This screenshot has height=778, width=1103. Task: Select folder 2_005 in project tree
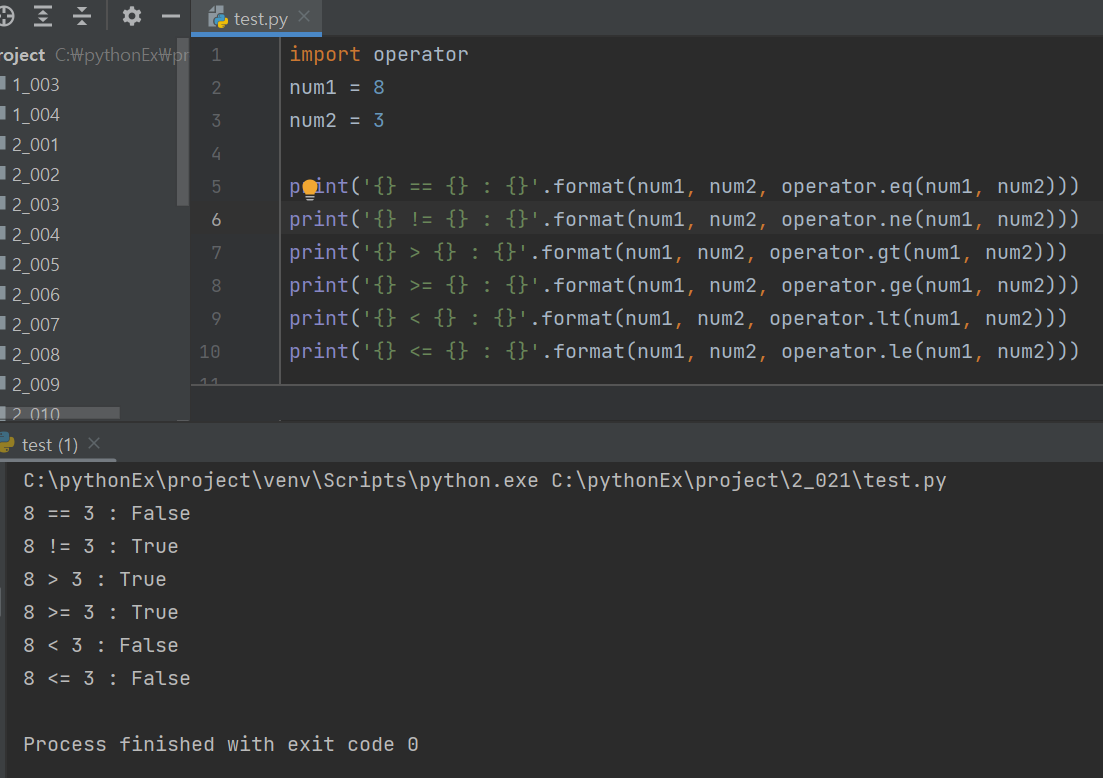[35, 264]
